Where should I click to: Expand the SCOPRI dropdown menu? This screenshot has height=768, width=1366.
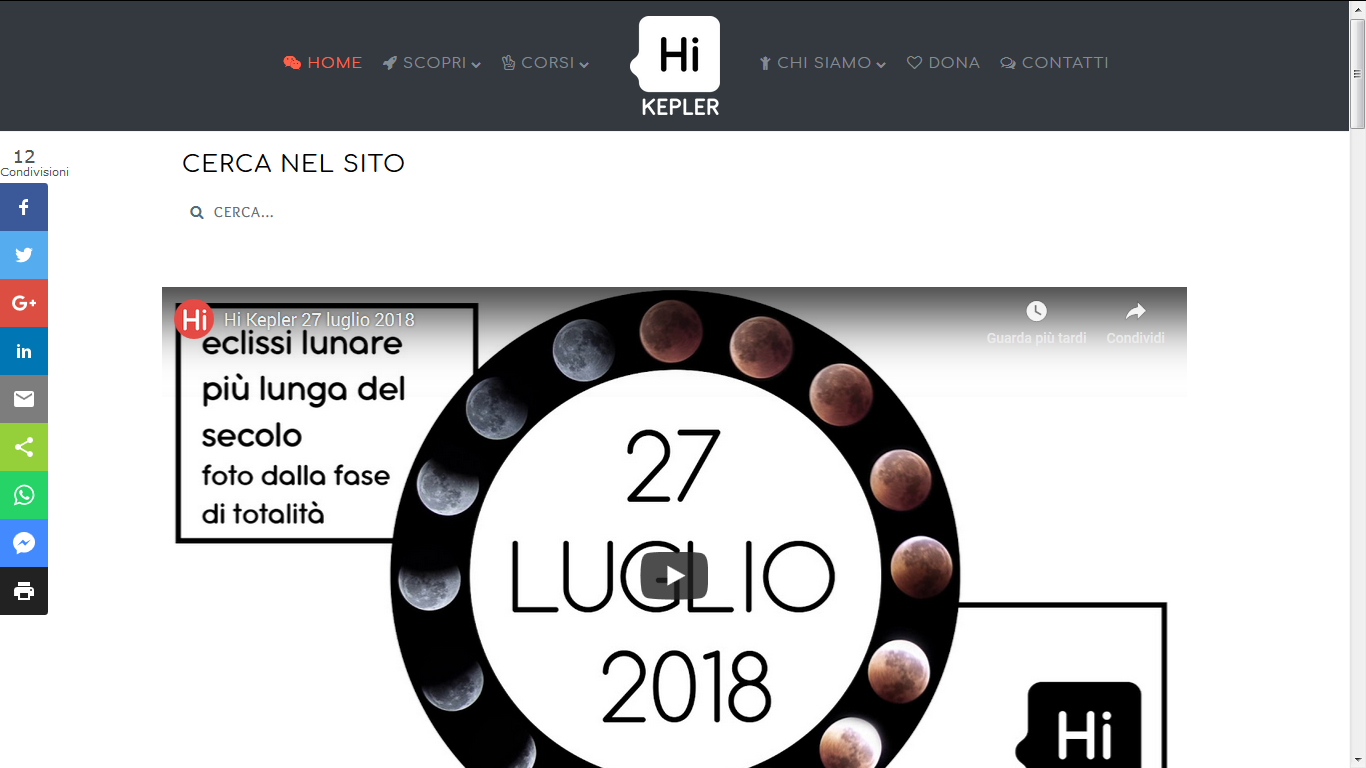[x=432, y=63]
